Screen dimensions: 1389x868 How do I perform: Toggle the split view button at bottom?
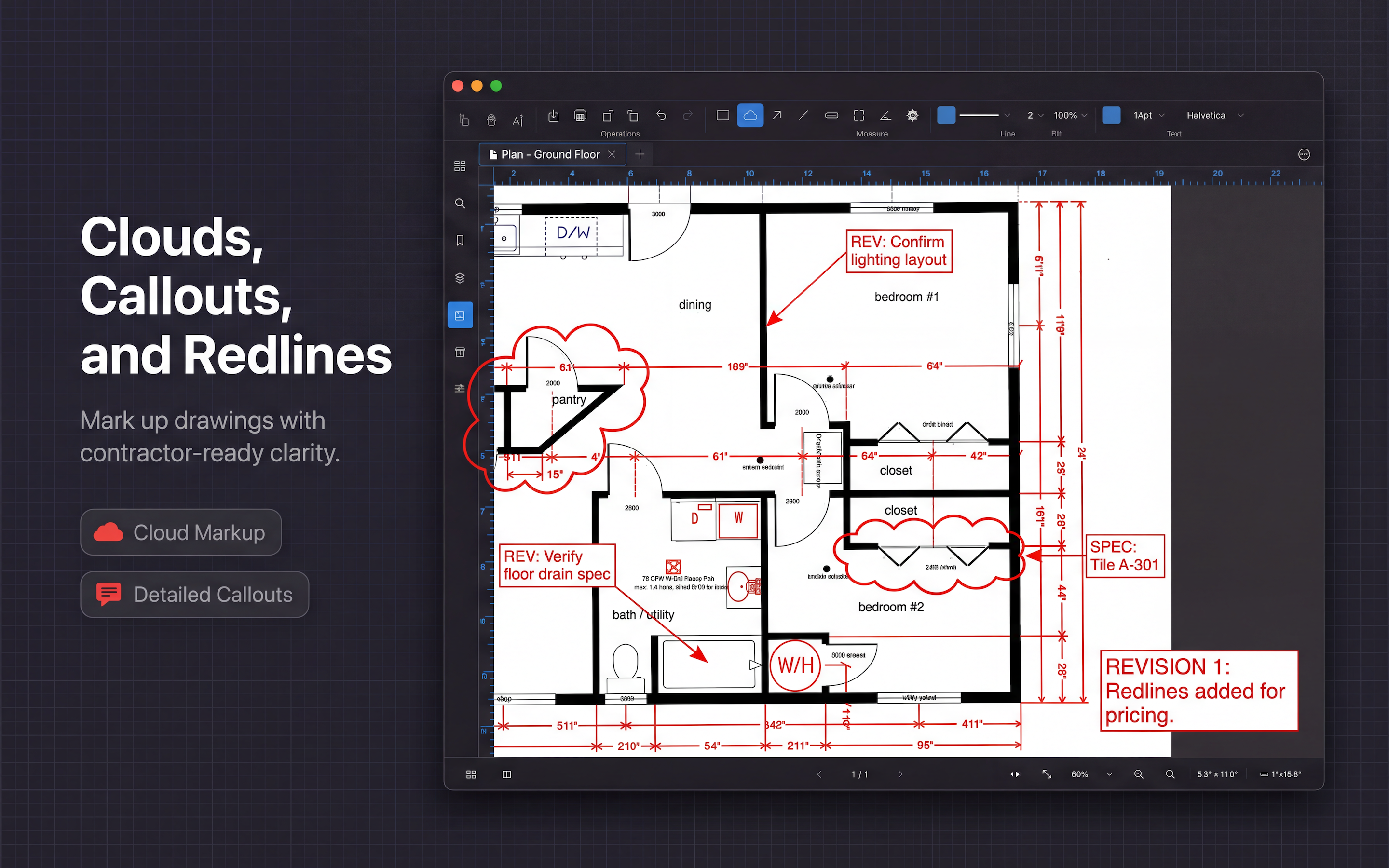coord(507,774)
